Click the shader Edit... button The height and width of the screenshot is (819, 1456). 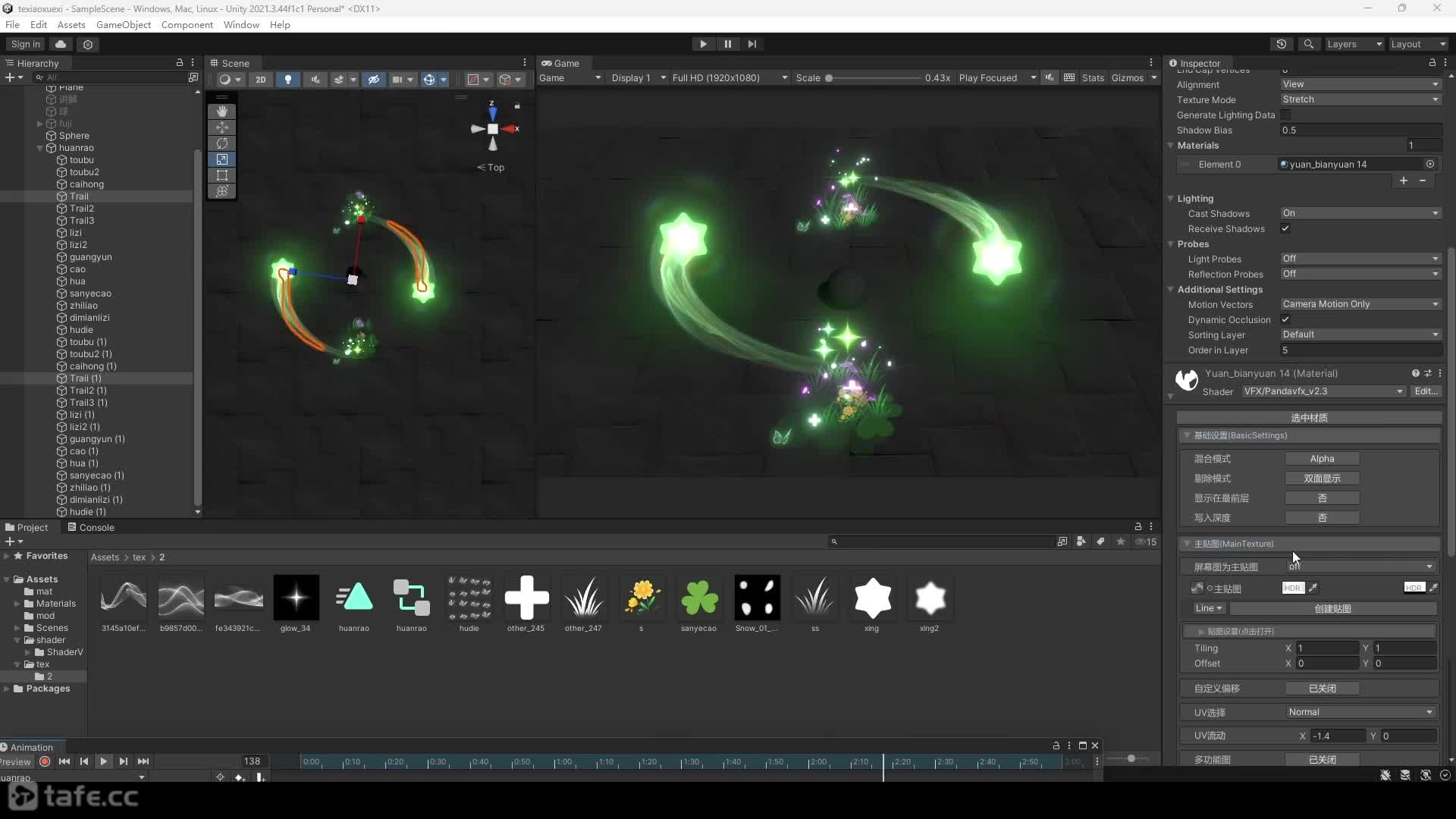(x=1426, y=391)
